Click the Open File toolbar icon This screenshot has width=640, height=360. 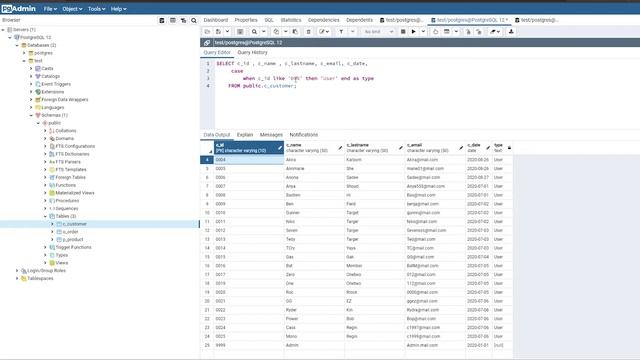tap(207, 32)
